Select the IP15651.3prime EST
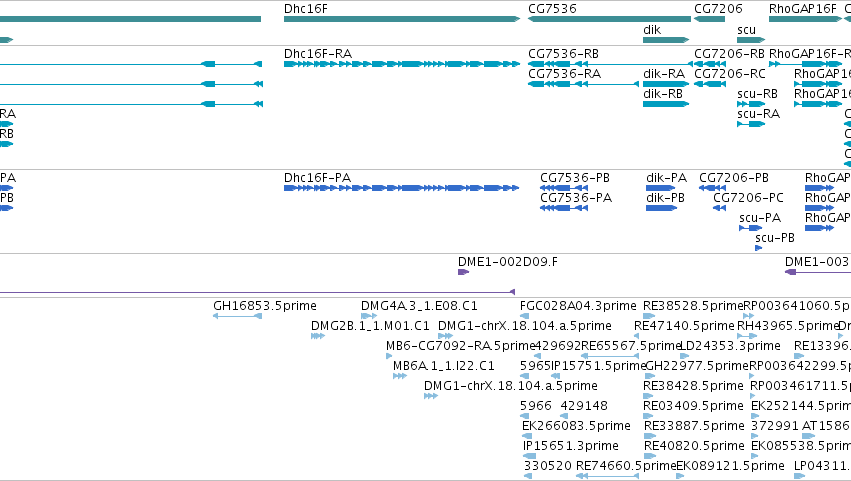The height and width of the screenshot is (481, 851). (x=529, y=456)
